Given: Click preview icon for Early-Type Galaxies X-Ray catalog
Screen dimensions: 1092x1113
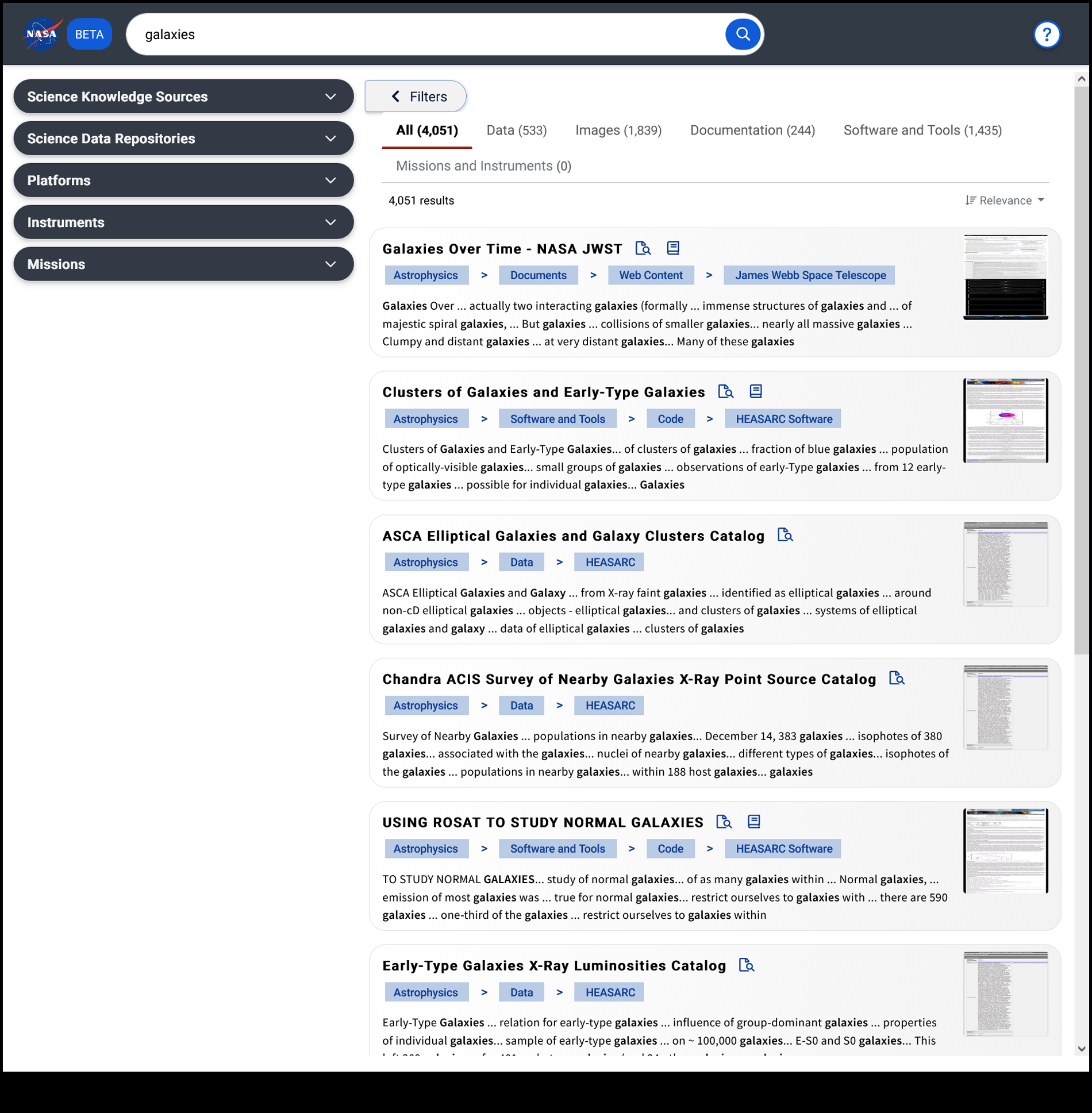Looking at the screenshot, I should click(x=746, y=965).
